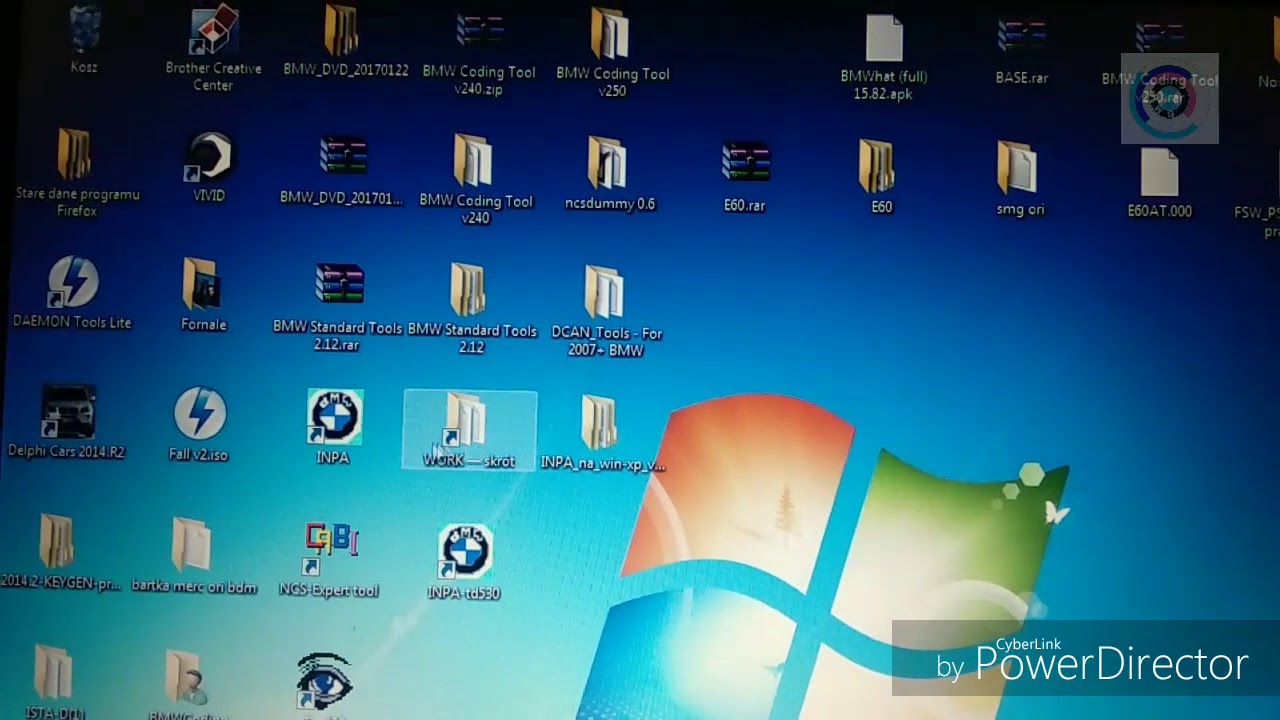Viewport: 1280px width, 720px height.
Task: Open the Fornale folder
Action: point(204,295)
